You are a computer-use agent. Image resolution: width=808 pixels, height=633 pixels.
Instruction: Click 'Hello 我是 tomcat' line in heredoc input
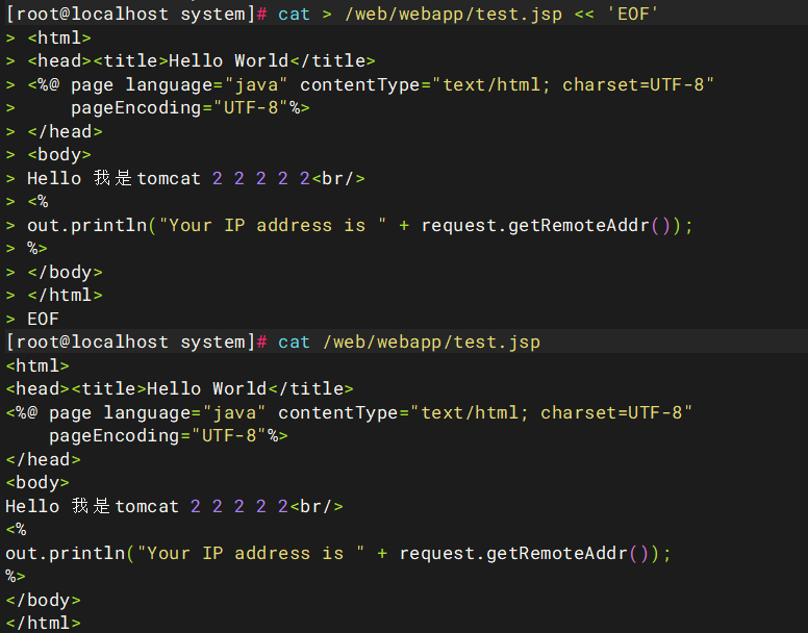pyautogui.click(x=196, y=178)
